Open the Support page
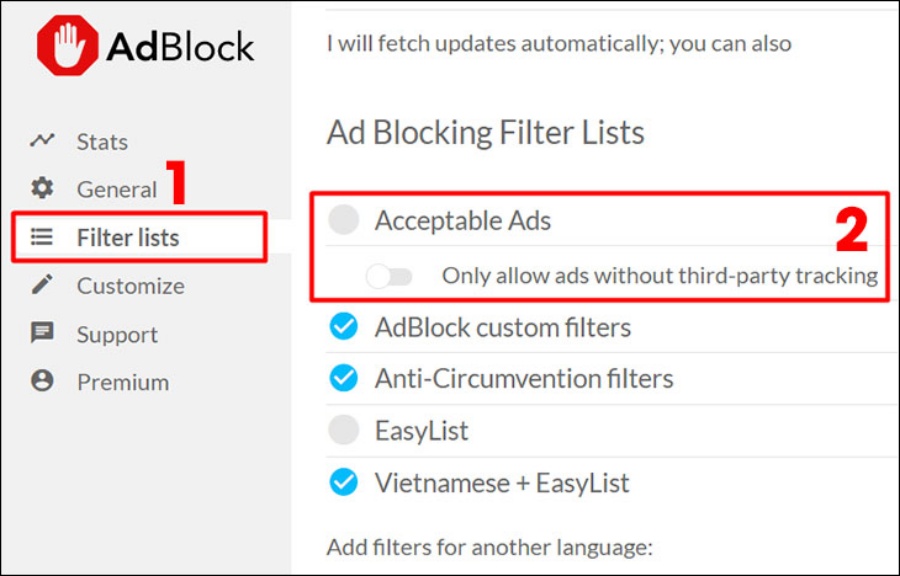900x576 pixels. point(117,334)
